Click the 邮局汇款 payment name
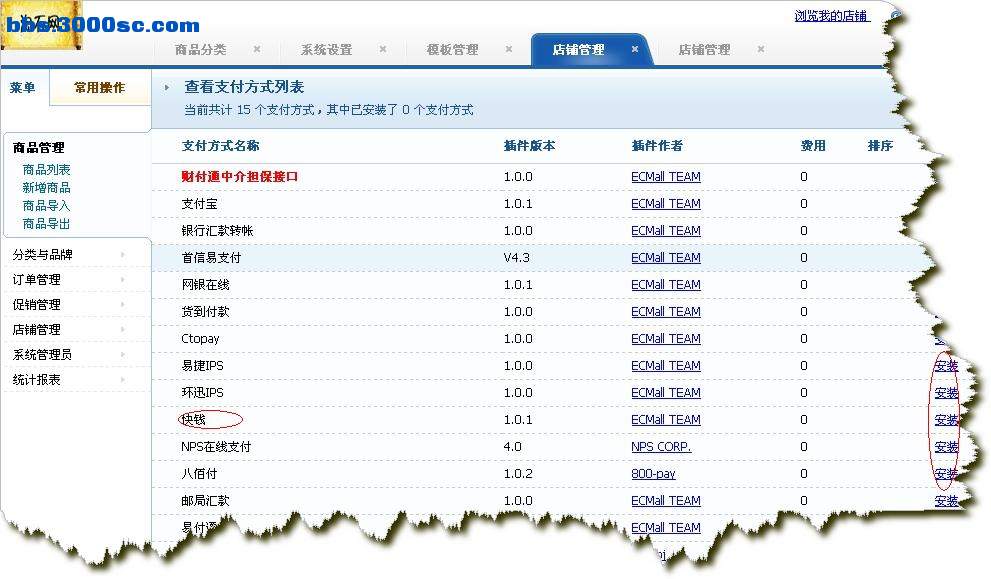Screen dimensions: 991x579 coord(205,501)
